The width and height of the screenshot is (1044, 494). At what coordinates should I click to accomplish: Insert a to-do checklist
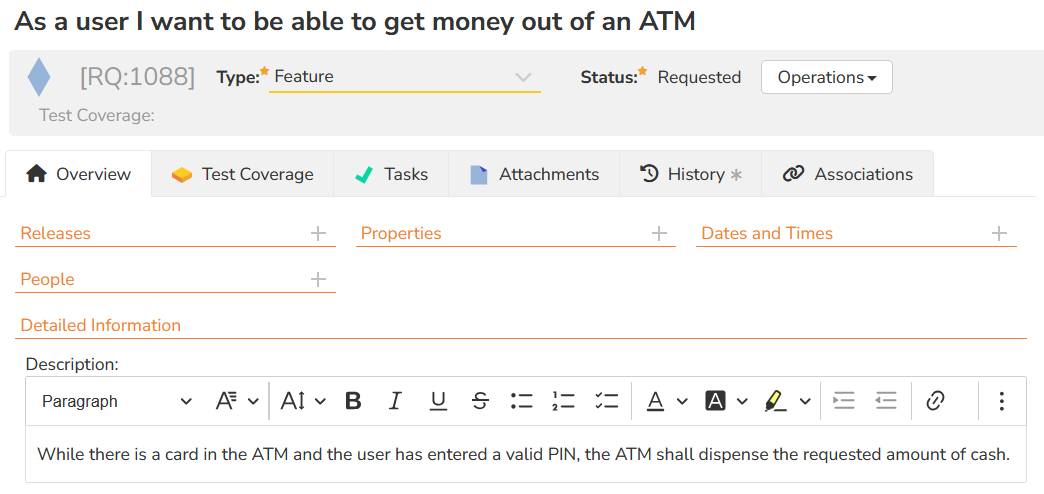(x=606, y=401)
